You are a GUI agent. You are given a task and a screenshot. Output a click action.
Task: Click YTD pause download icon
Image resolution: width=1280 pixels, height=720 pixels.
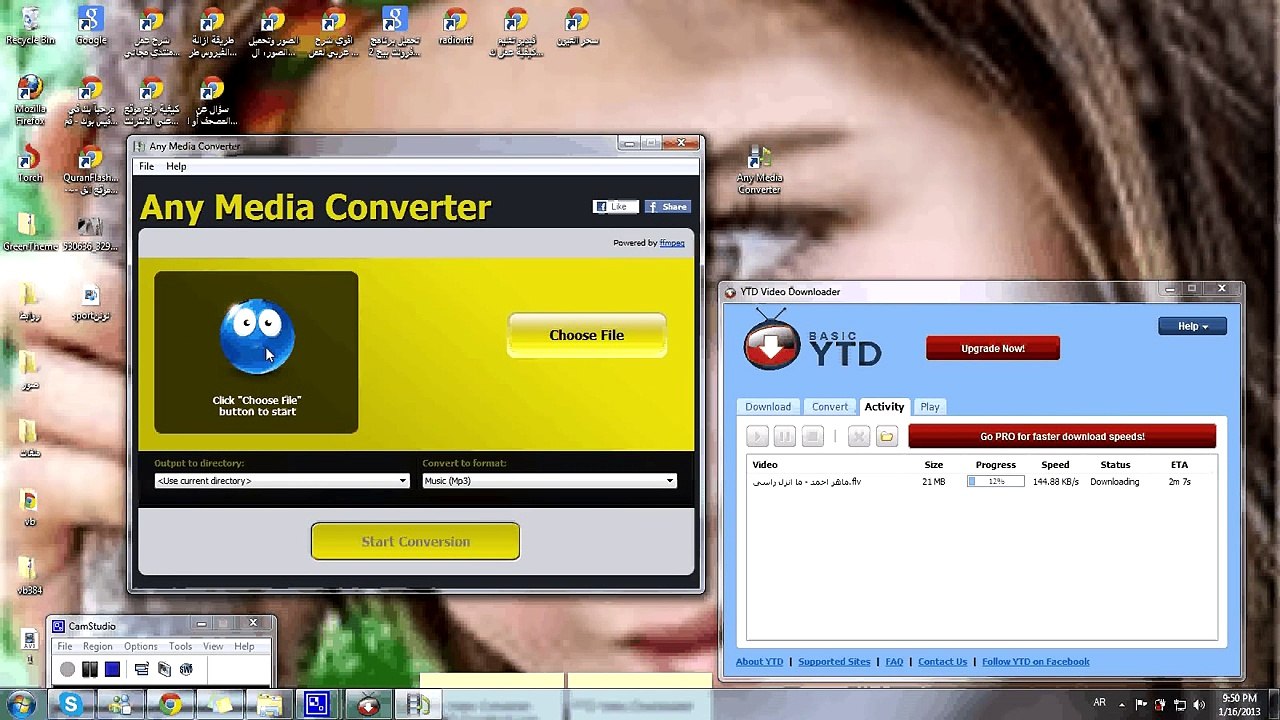[x=784, y=436]
